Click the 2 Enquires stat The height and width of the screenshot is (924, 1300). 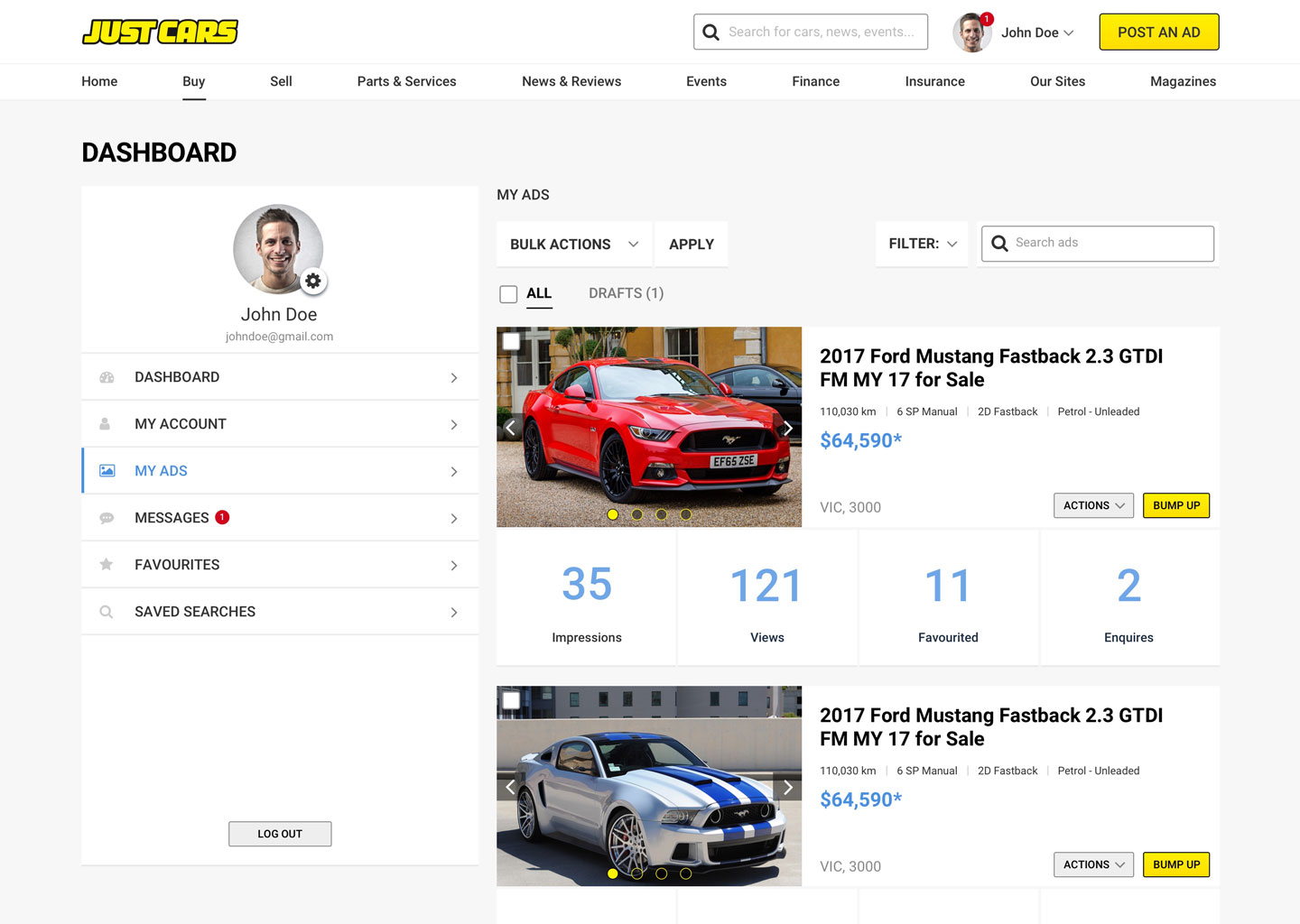(1129, 598)
